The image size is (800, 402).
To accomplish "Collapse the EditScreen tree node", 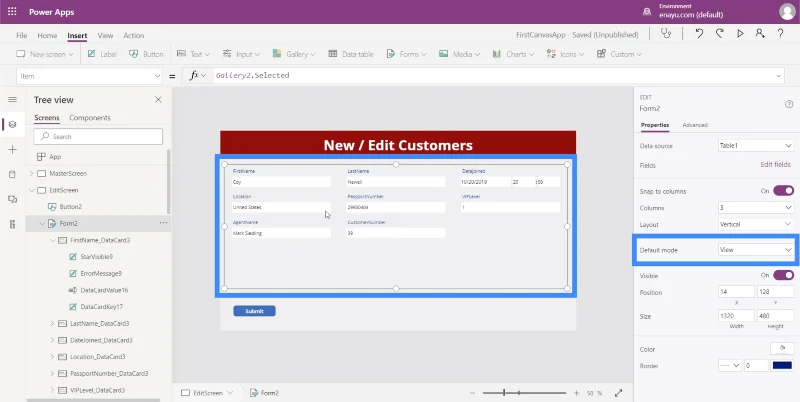I will [31, 190].
